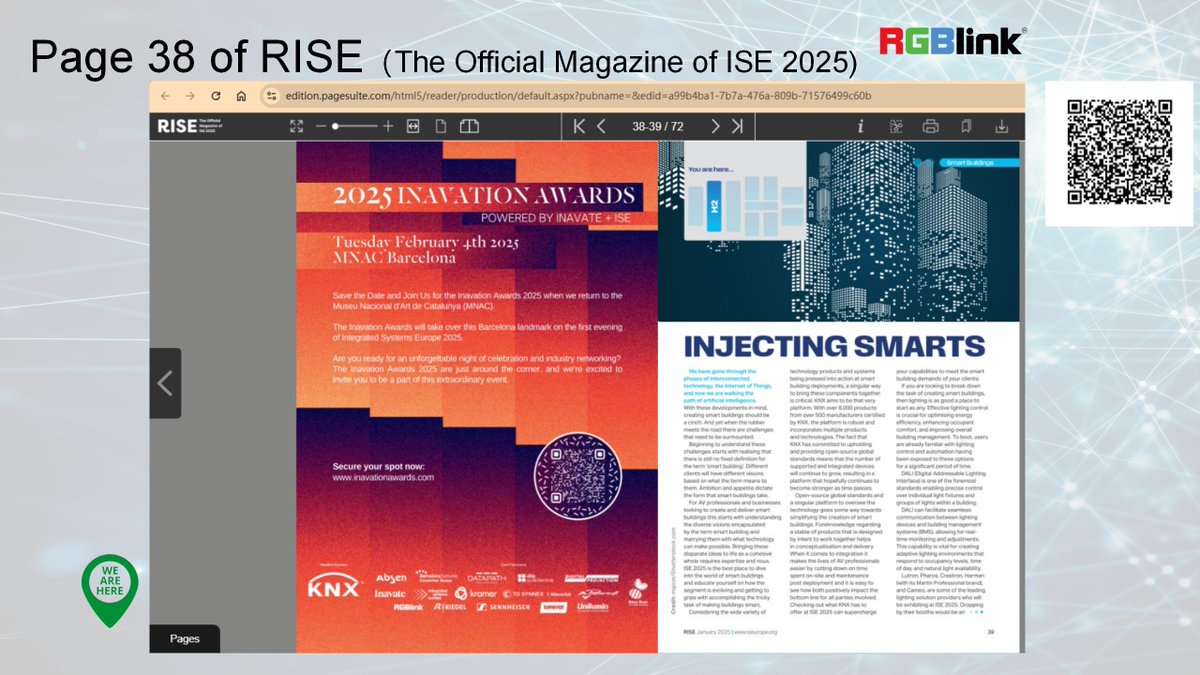Go back using browser back arrow
This screenshot has height=675, width=1200.
[x=165, y=96]
